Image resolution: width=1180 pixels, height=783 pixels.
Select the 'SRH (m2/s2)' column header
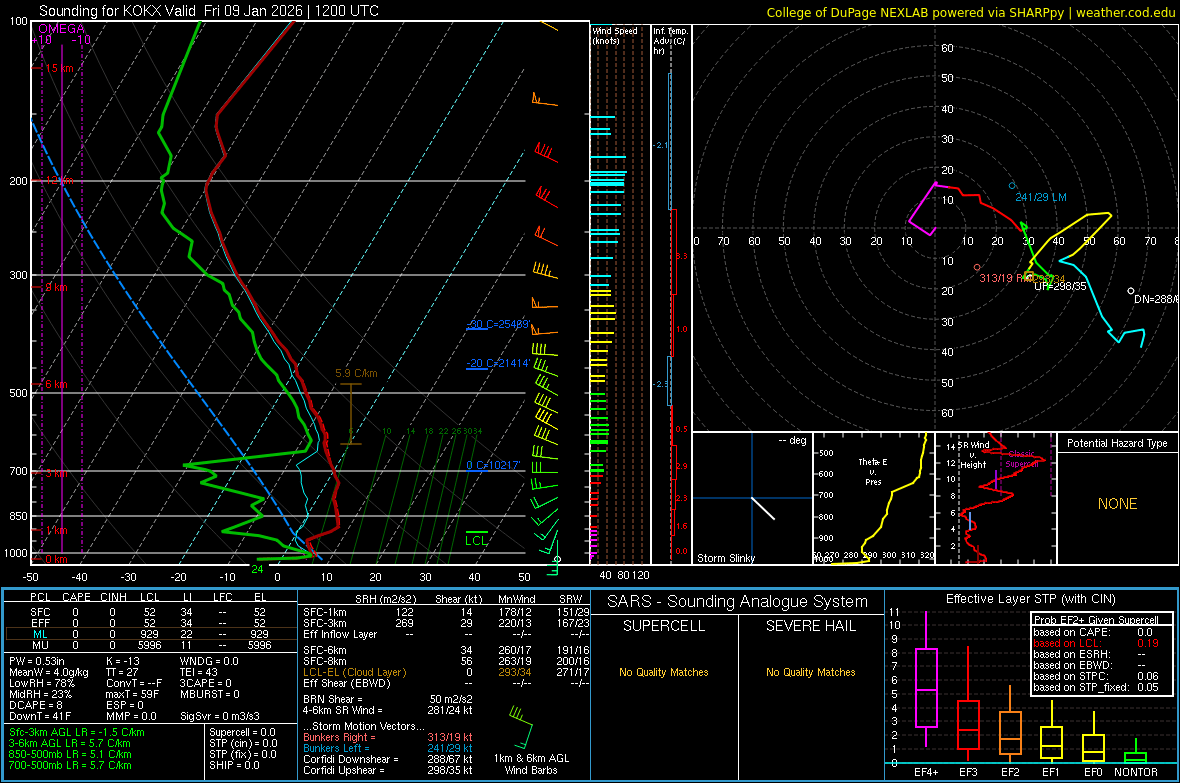pos(385,600)
